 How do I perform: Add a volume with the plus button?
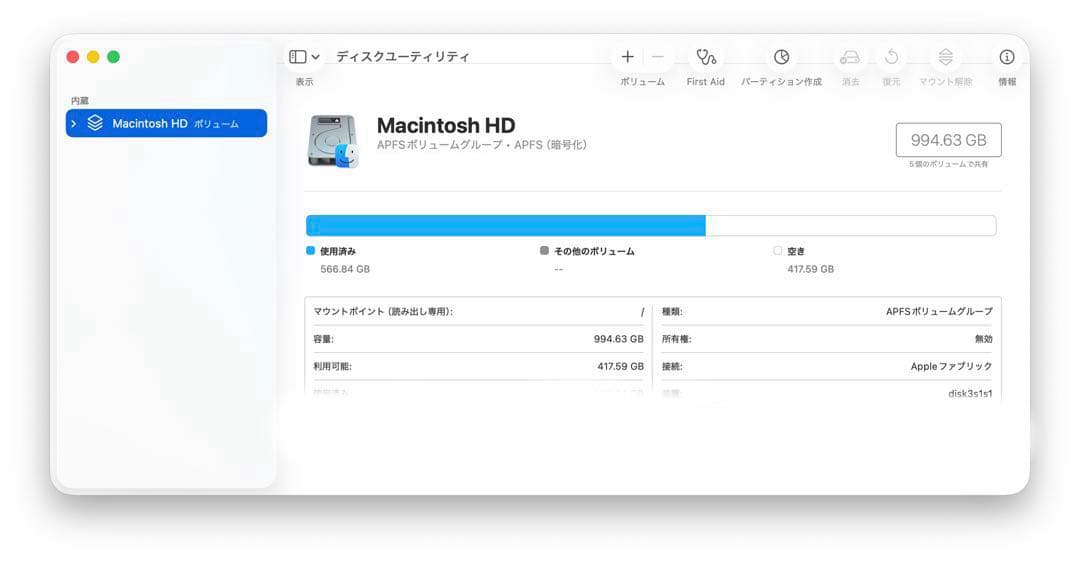point(627,57)
